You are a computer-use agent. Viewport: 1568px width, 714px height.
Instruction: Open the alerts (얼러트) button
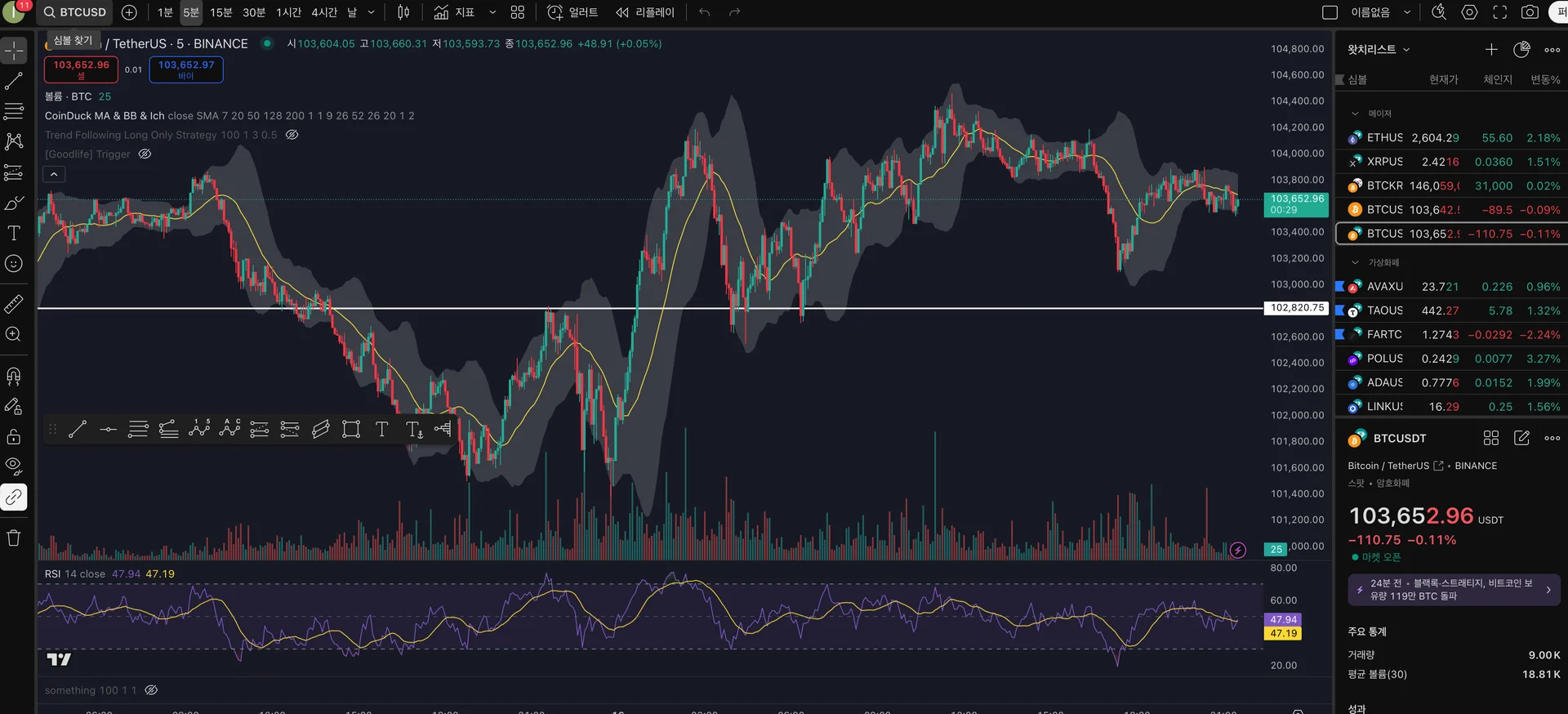(x=572, y=12)
